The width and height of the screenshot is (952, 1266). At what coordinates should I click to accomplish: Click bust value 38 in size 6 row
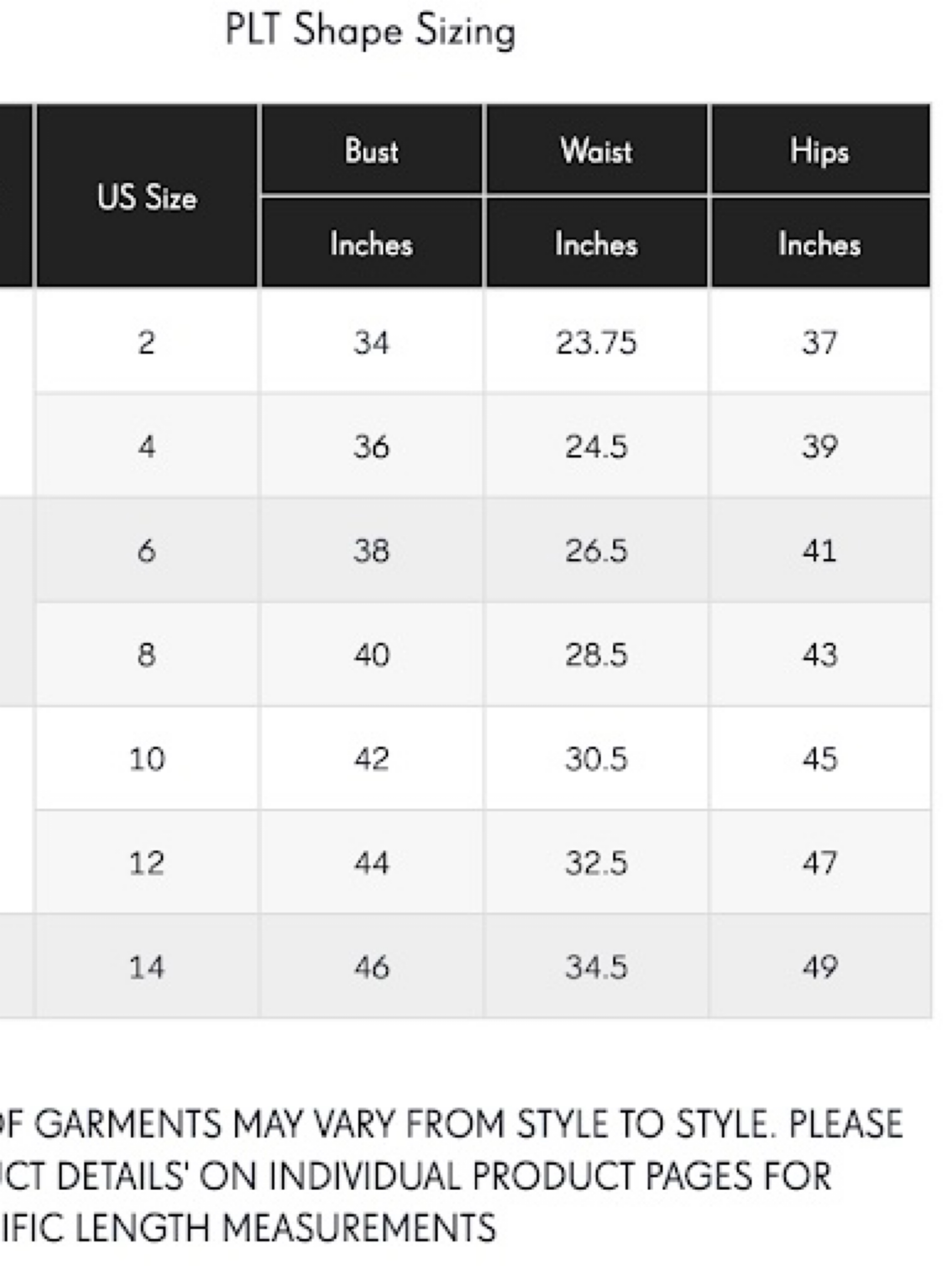coord(372,549)
